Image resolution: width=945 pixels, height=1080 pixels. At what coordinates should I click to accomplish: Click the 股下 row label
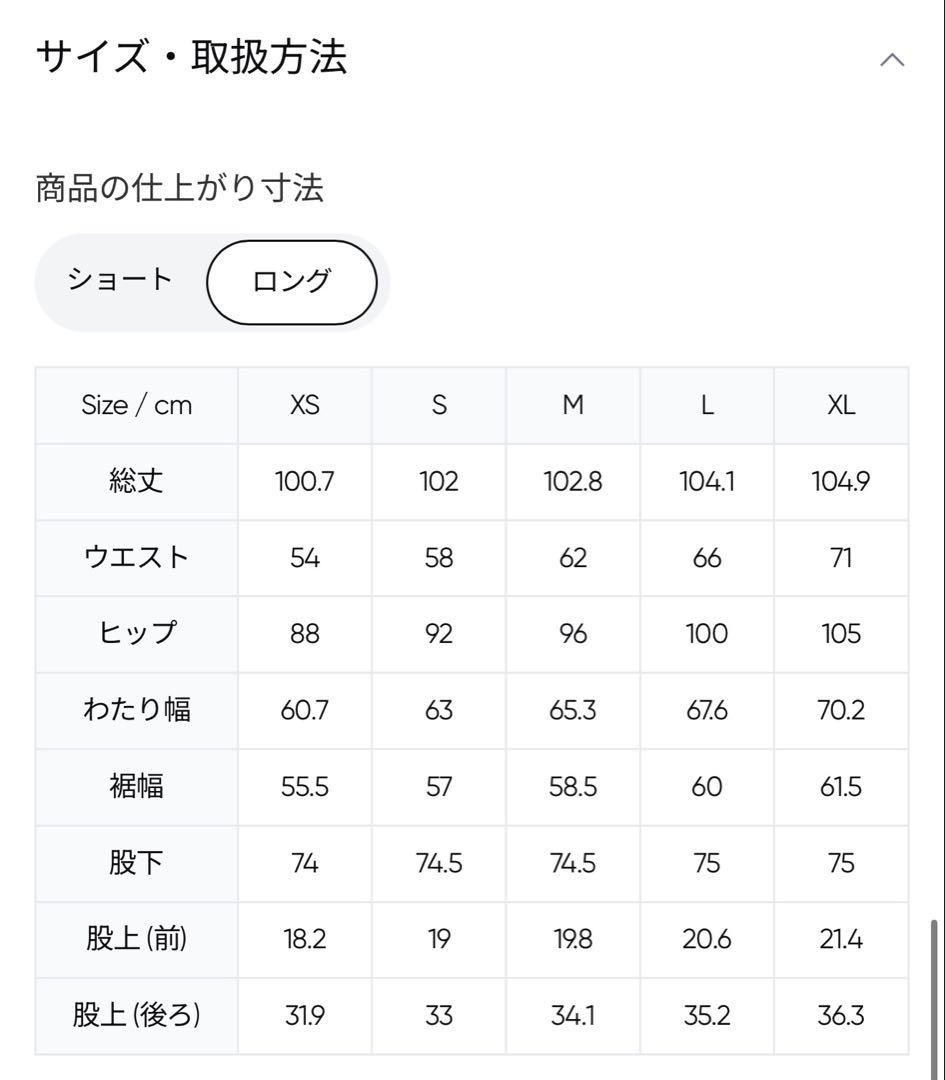[x=136, y=863]
